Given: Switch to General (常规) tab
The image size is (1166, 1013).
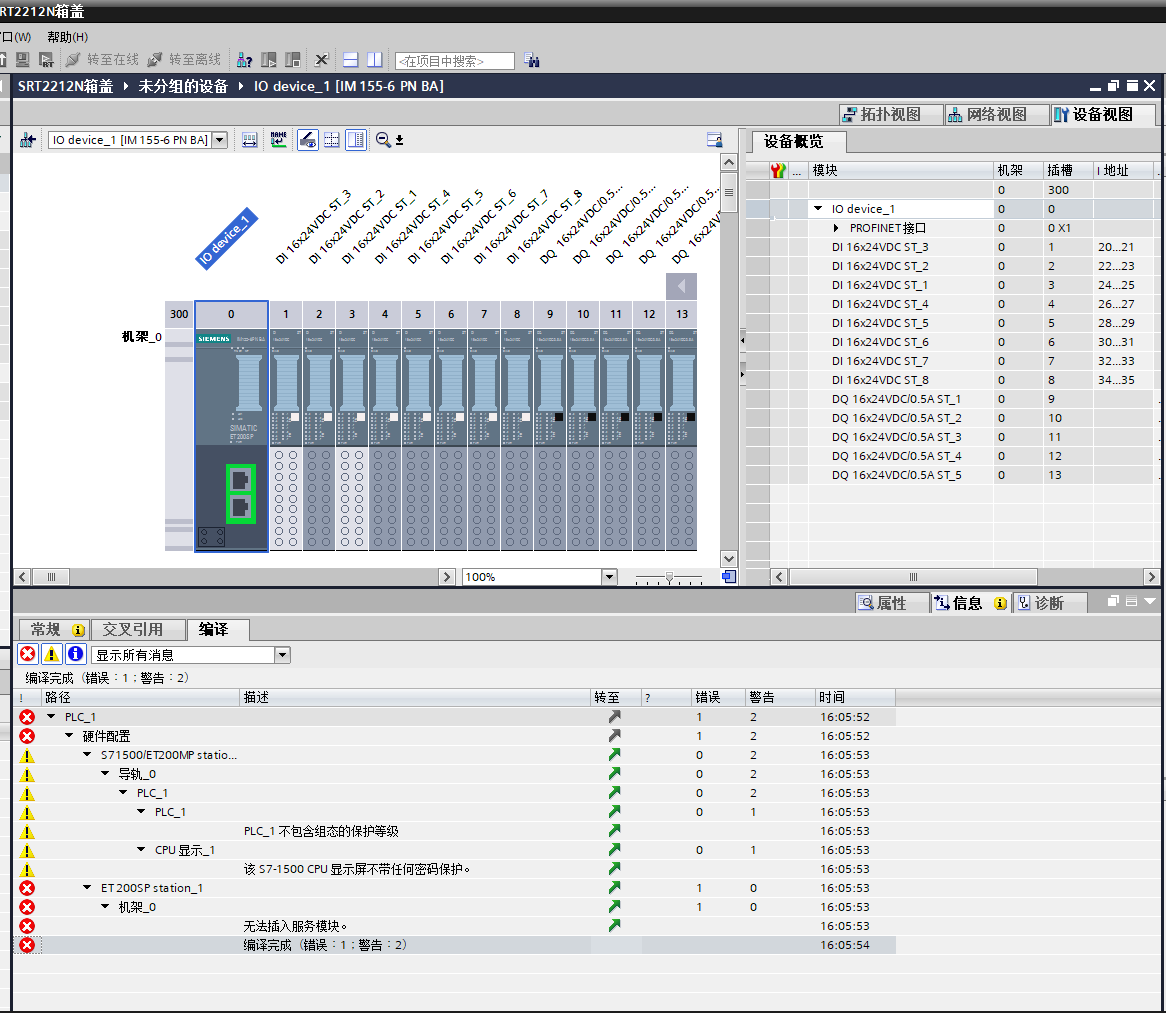Looking at the screenshot, I should [54, 630].
